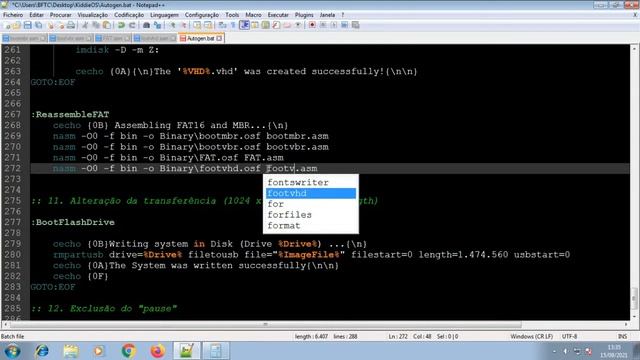The width and height of the screenshot is (640, 360).
Task: Click the Zoom Out toolbar icon
Action: (x=184, y=25)
